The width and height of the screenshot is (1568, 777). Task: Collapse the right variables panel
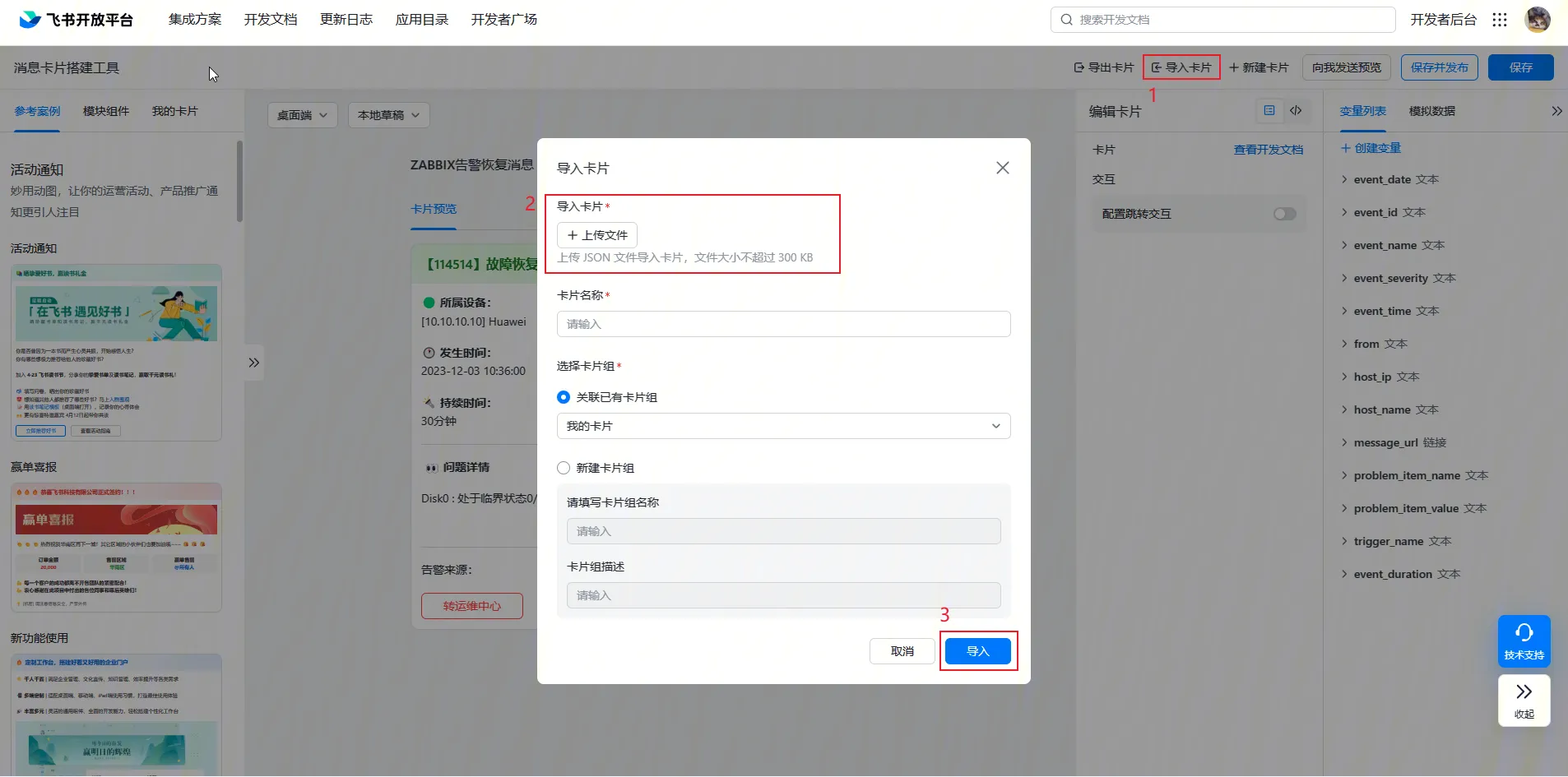[x=1556, y=111]
